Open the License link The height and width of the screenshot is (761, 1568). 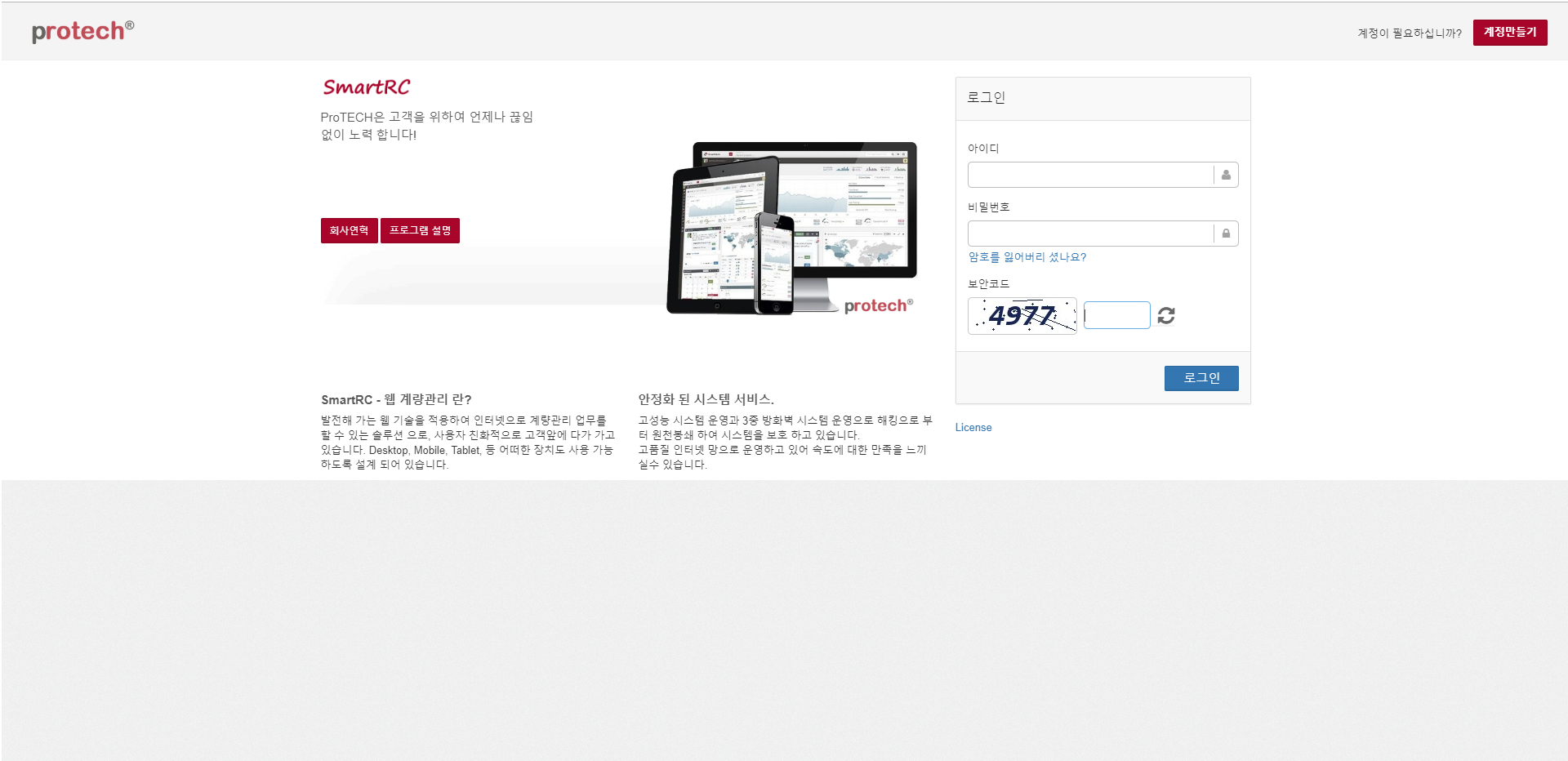click(973, 428)
